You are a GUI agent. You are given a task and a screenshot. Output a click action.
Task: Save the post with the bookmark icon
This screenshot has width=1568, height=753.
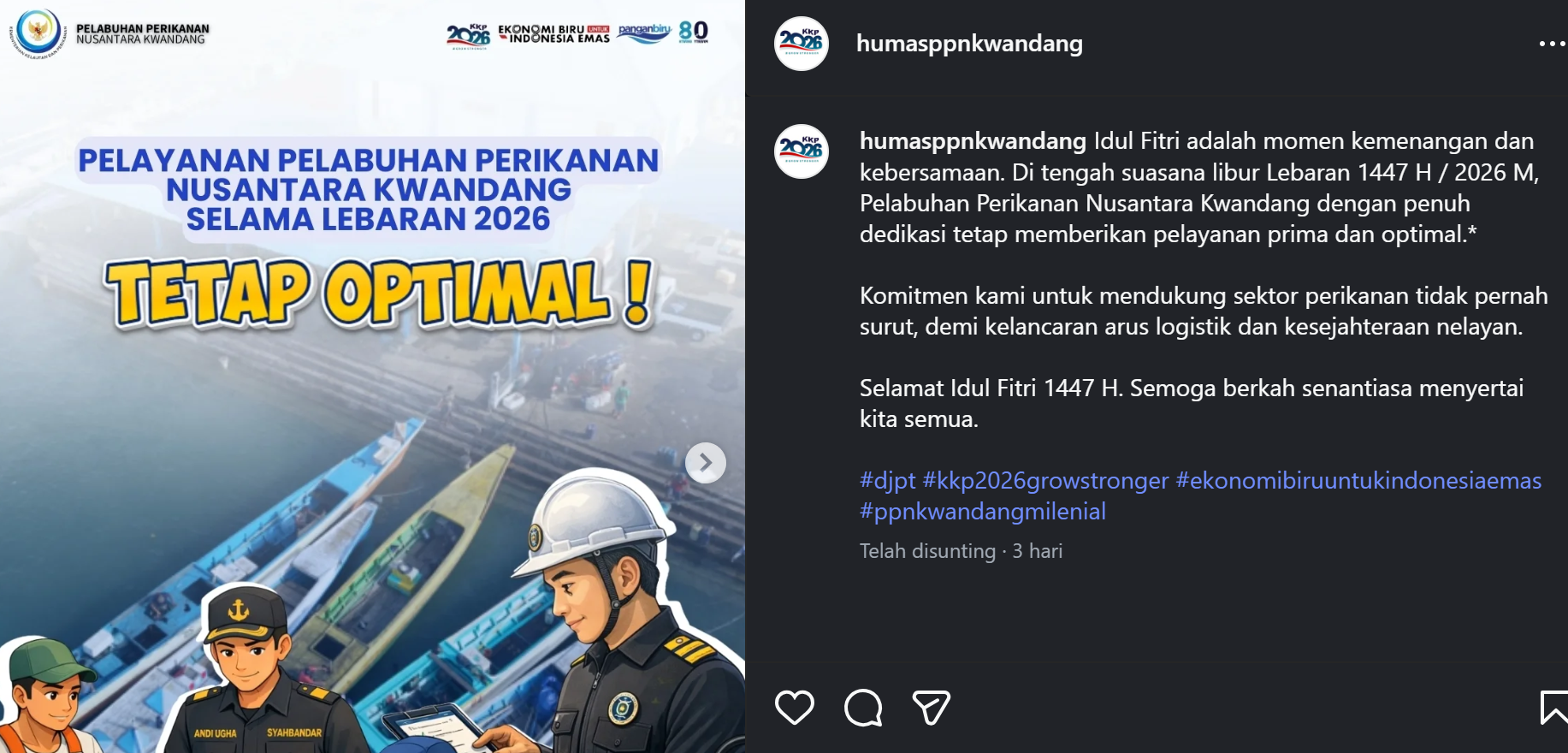(x=1554, y=708)
